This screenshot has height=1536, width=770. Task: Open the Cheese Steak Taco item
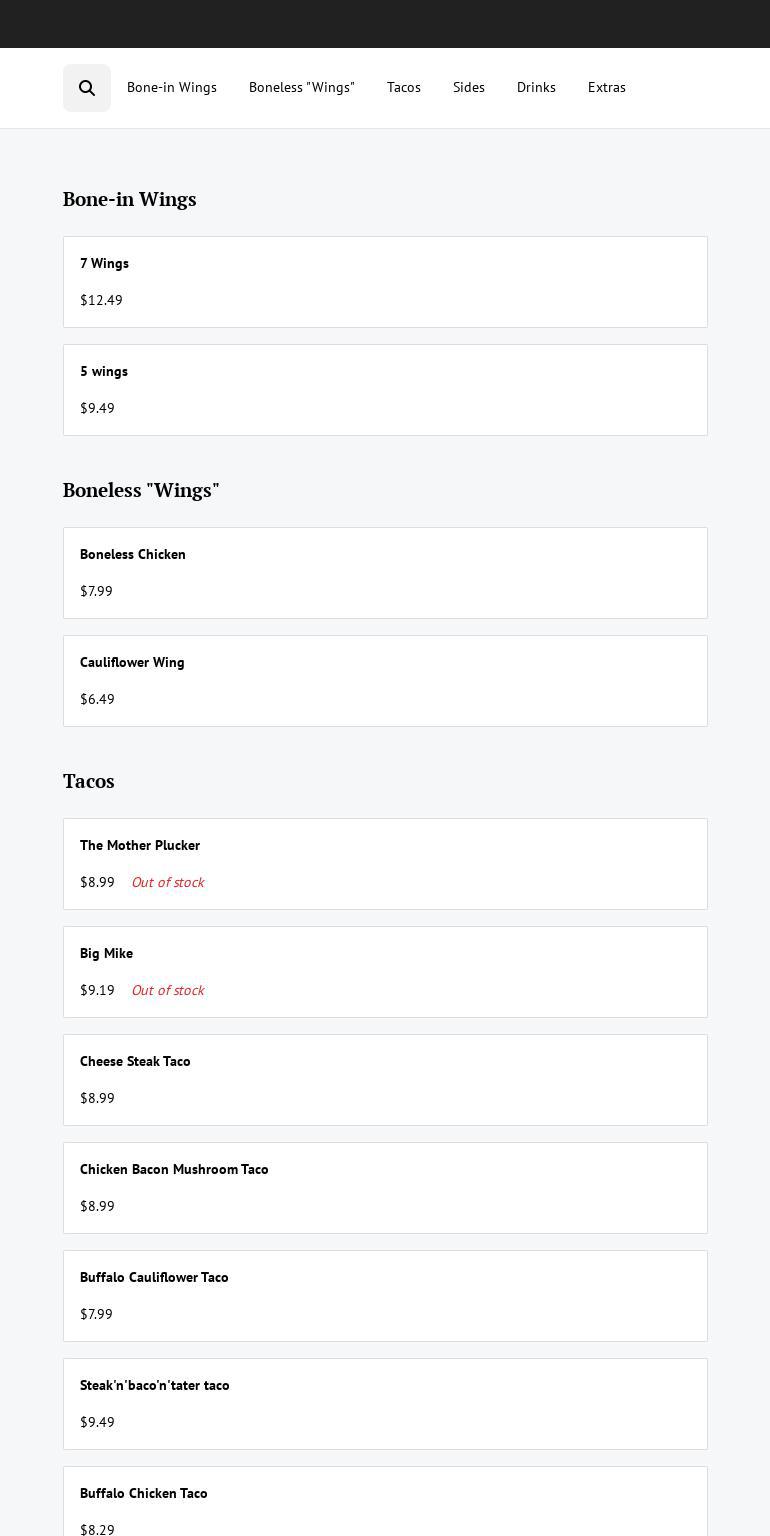point(385,1080)
